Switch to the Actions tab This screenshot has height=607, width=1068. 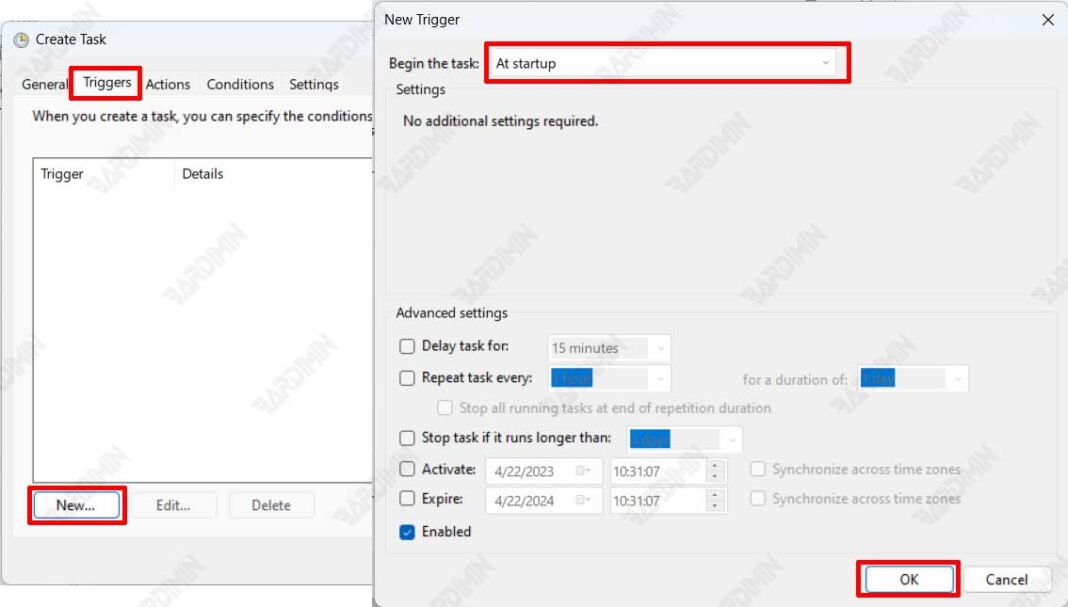click(x=168, y=85)
